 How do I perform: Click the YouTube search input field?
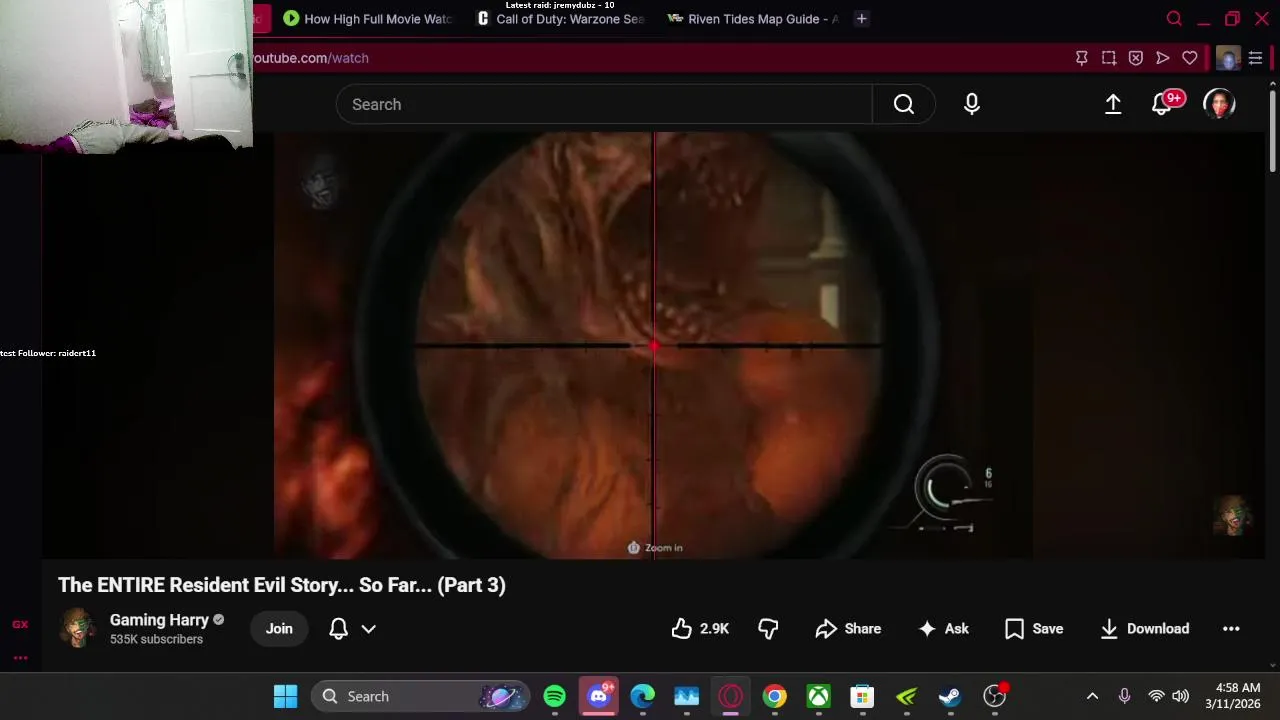point(604,104)
